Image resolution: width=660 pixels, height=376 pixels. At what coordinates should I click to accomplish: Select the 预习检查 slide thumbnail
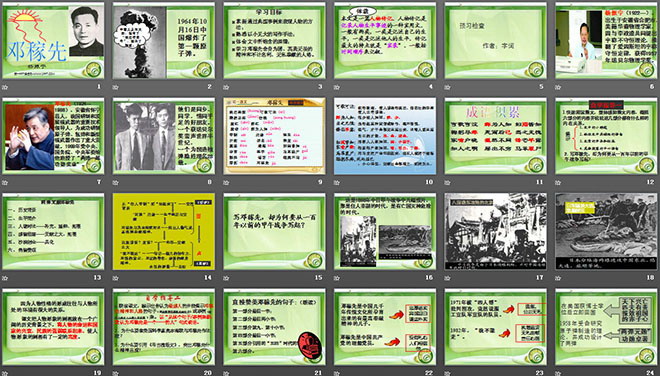496,40
